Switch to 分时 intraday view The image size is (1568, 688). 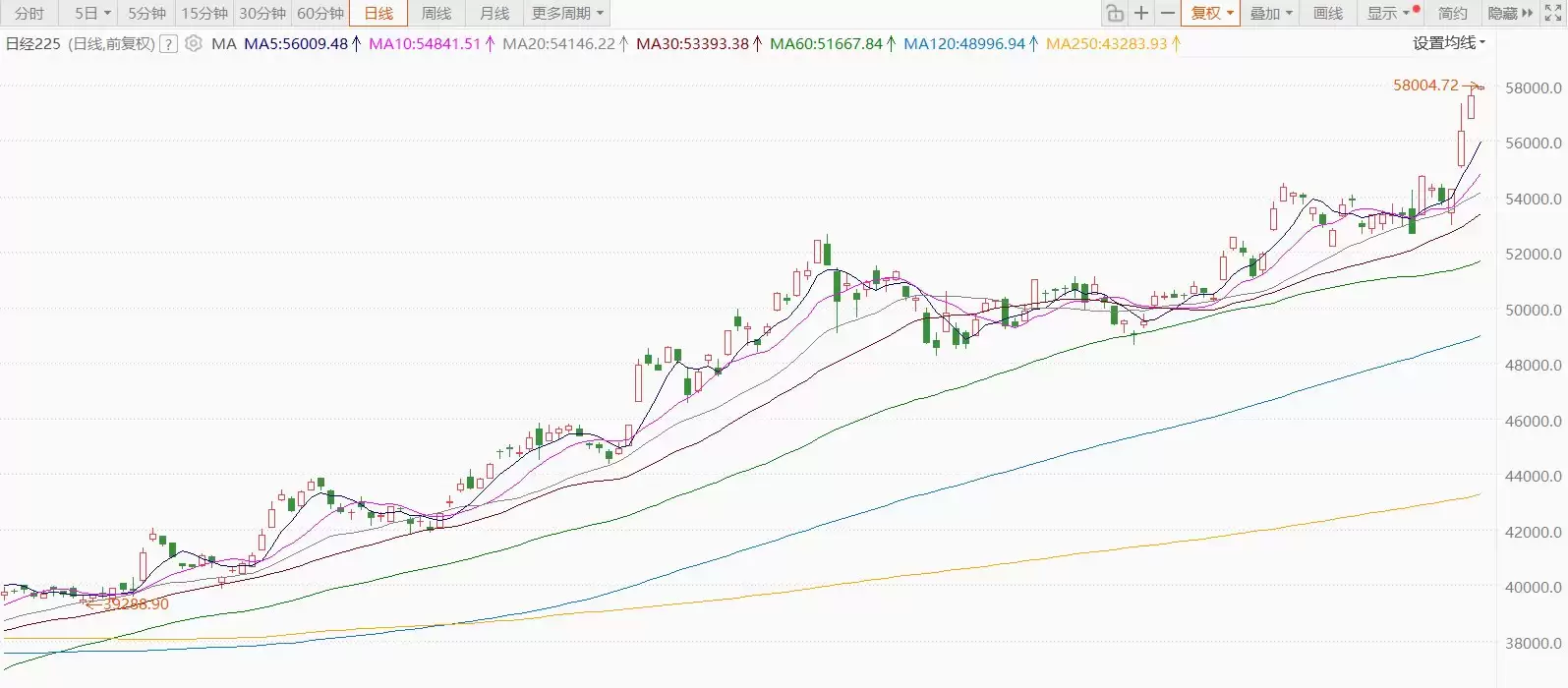coord(29,13)
